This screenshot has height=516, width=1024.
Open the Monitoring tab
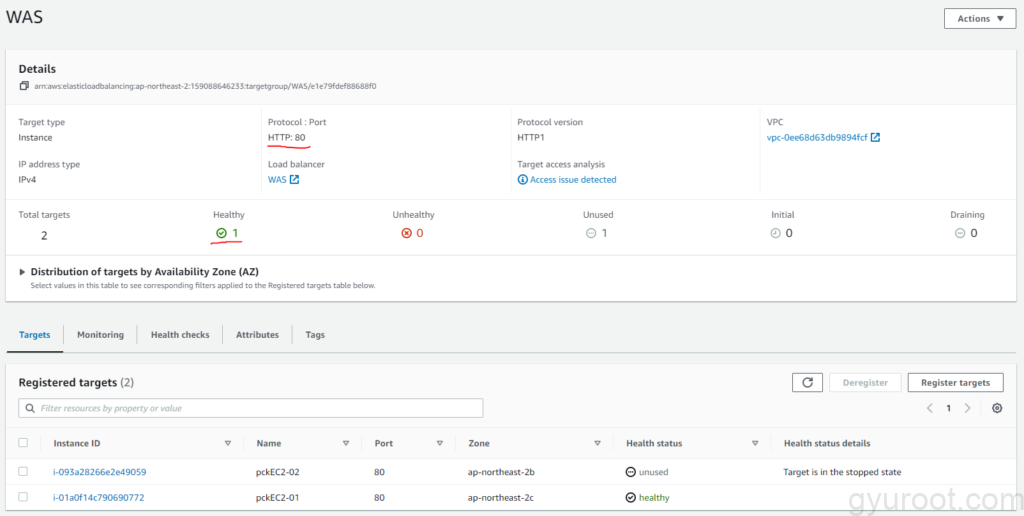100,335
